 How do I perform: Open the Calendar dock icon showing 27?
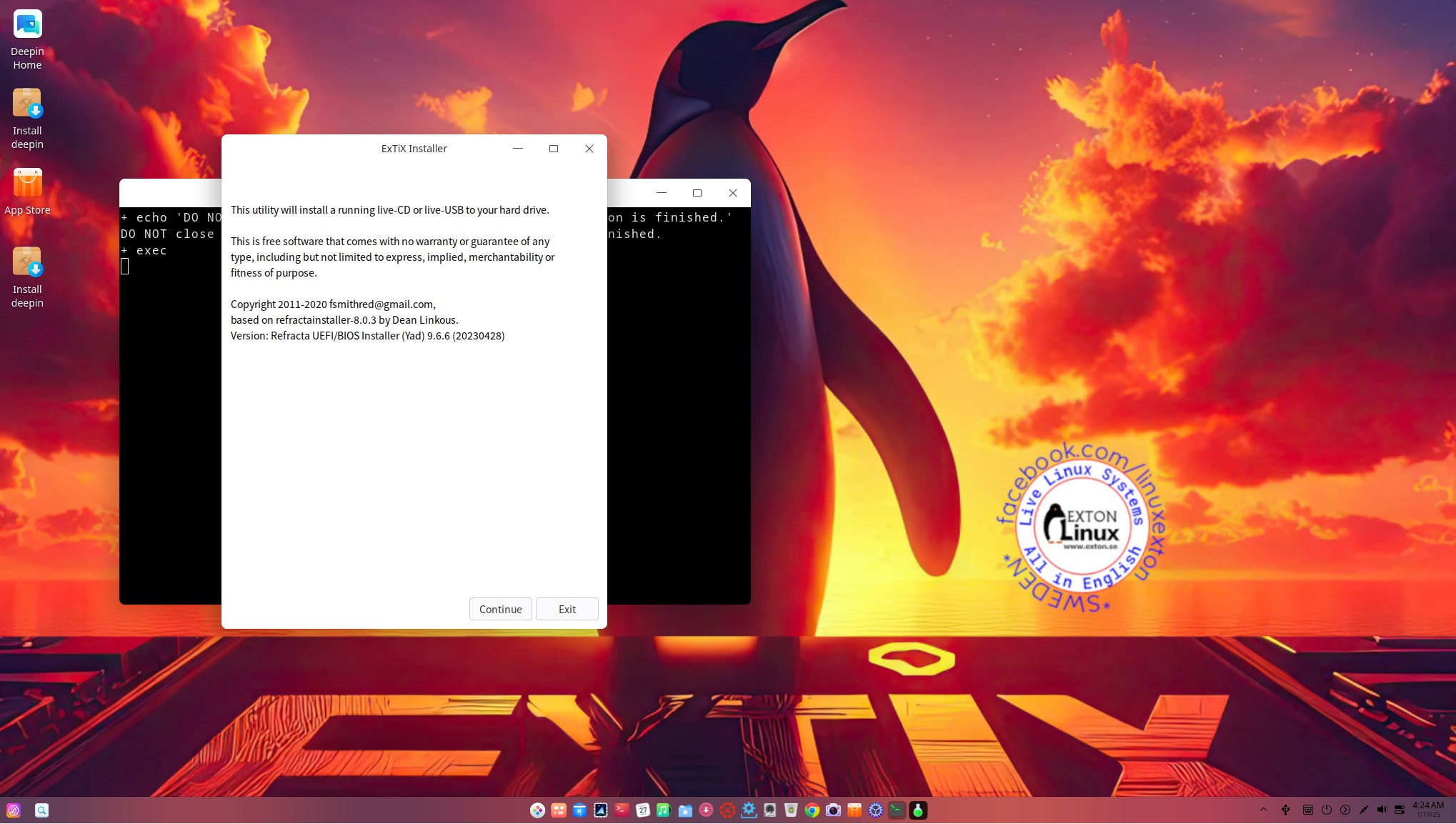point(643,810)
